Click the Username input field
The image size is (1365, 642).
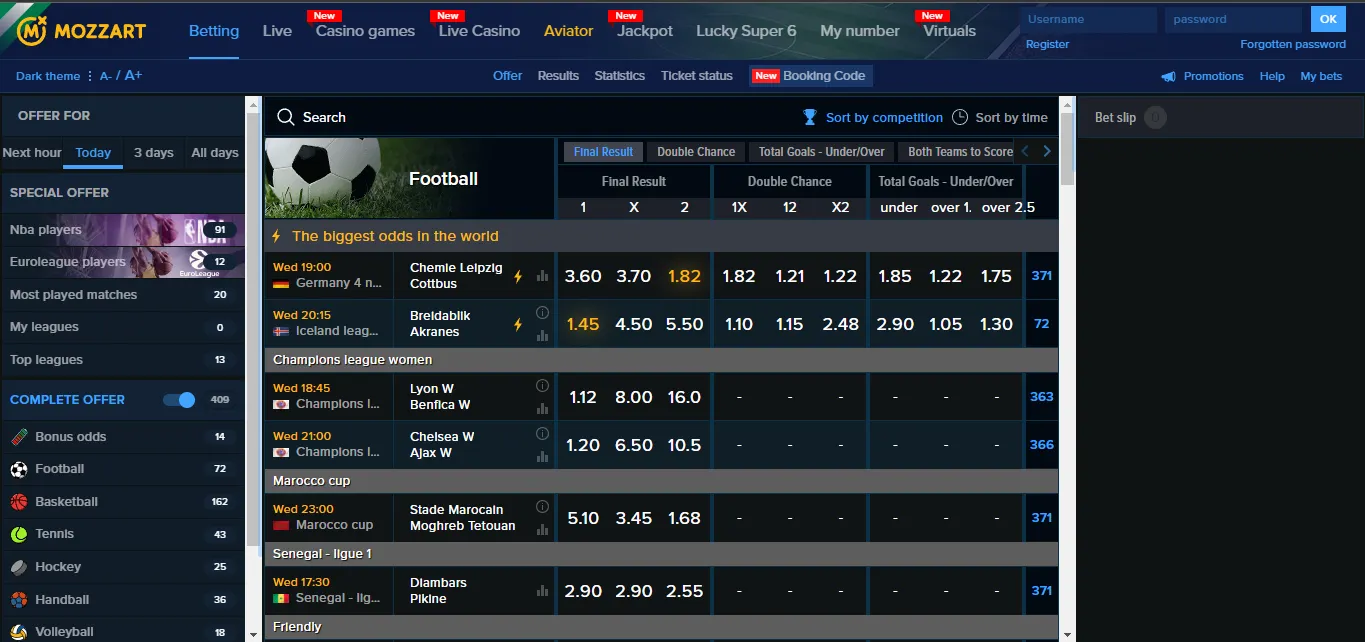pyautogui.click(x=1088, y=18)
